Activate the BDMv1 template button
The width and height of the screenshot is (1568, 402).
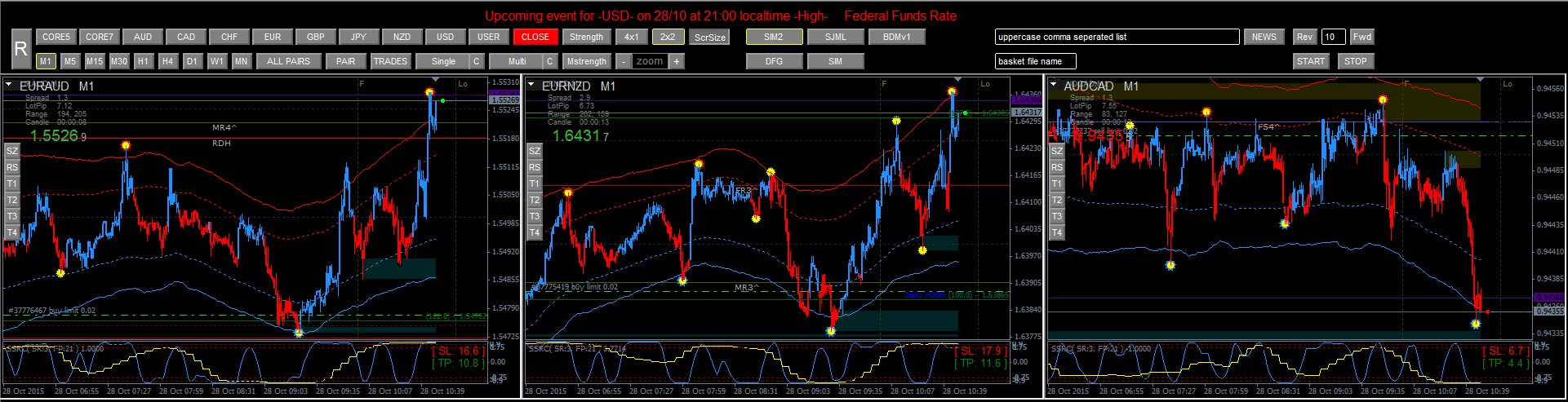point(896,37)
